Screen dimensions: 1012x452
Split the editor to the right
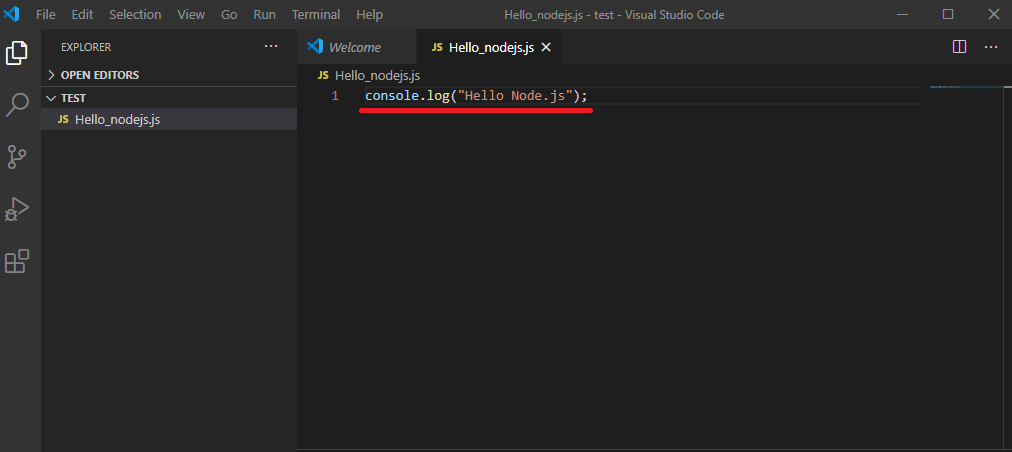960,46
